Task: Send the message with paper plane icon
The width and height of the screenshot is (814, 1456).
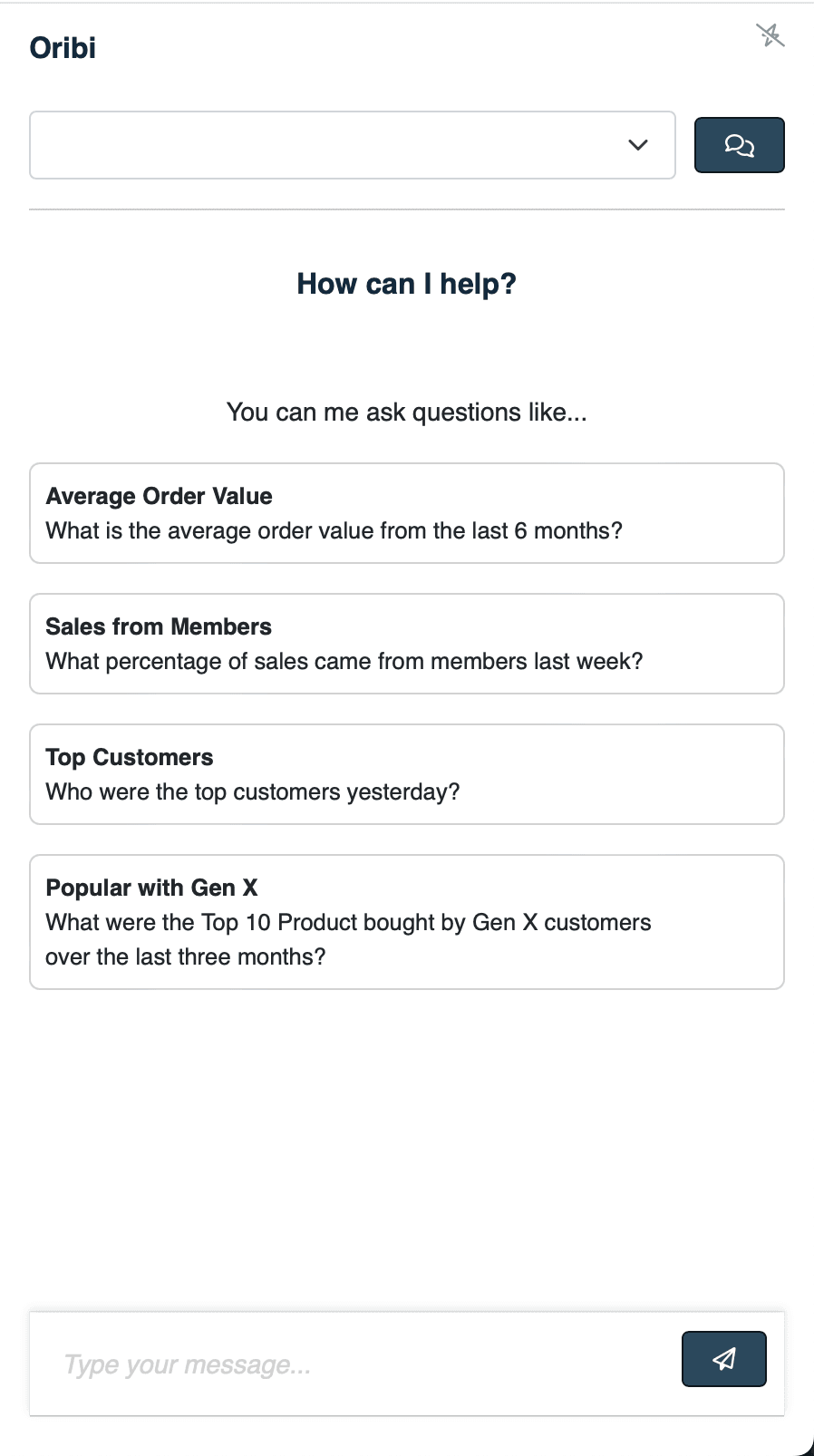Action: [x=723, y=1358]
